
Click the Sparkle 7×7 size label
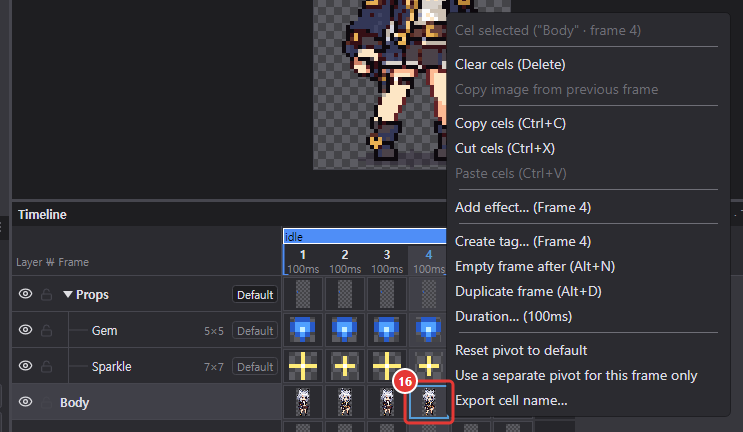pos(214,367)
